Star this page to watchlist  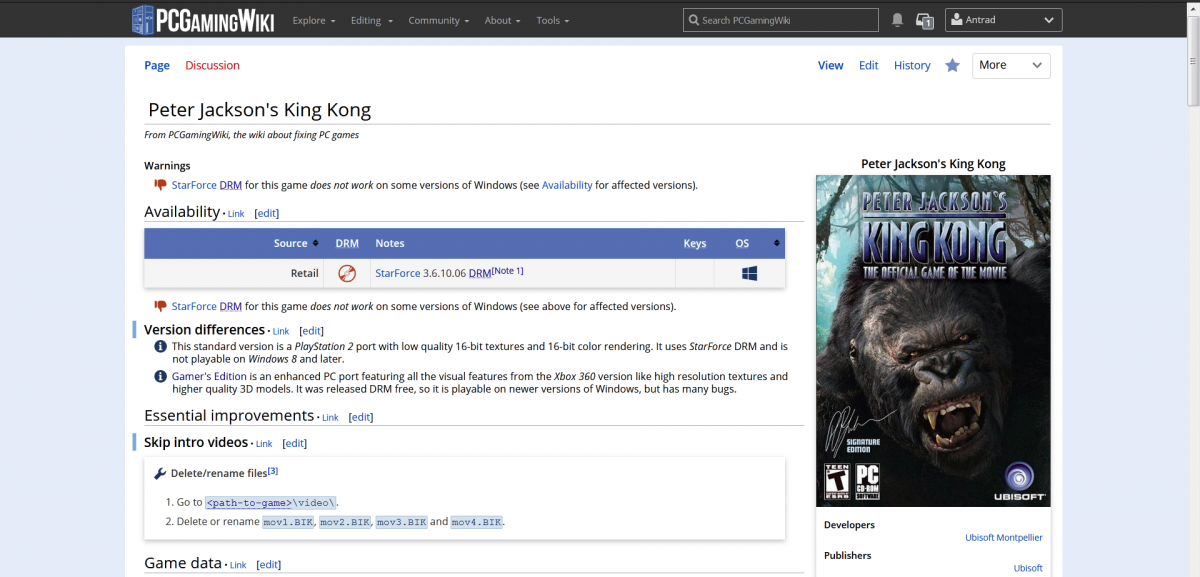point(952,65)
